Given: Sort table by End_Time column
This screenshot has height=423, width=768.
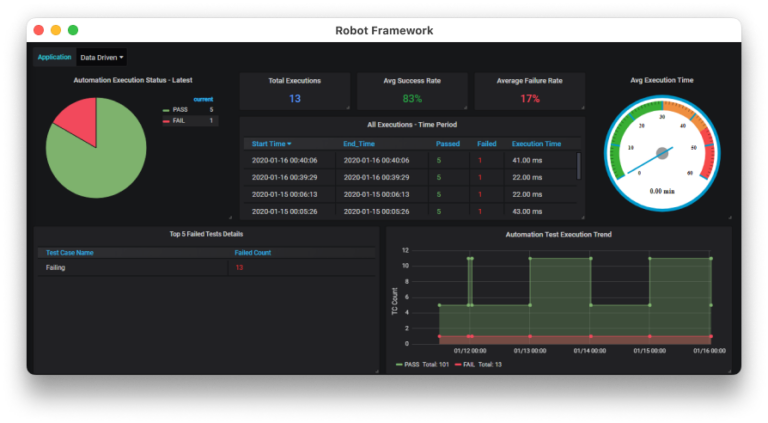Looking at the screenshot, I should pos(359,143).
